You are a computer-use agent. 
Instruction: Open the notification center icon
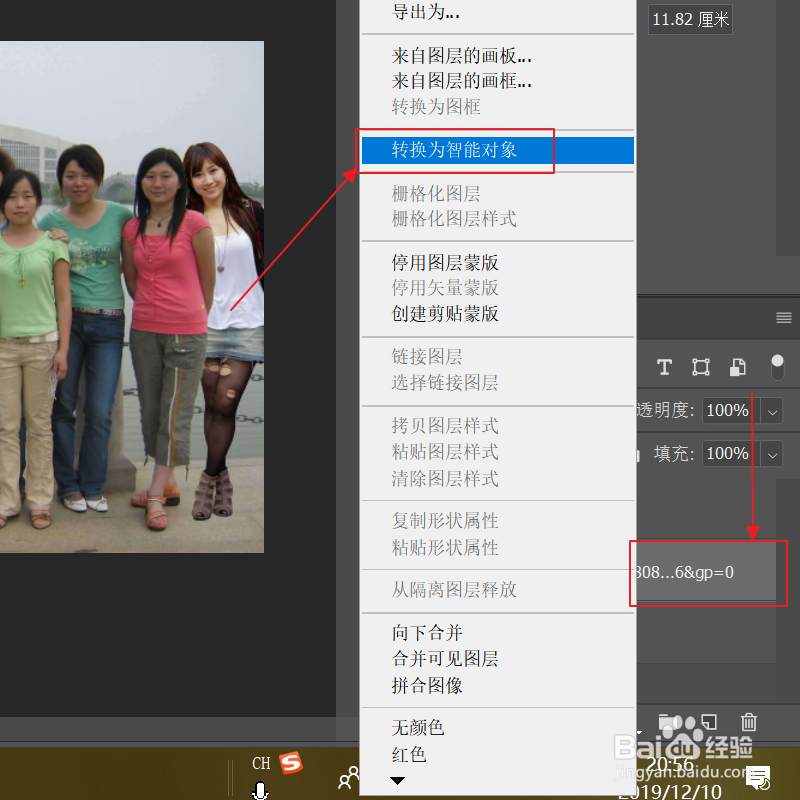(758, 778)
